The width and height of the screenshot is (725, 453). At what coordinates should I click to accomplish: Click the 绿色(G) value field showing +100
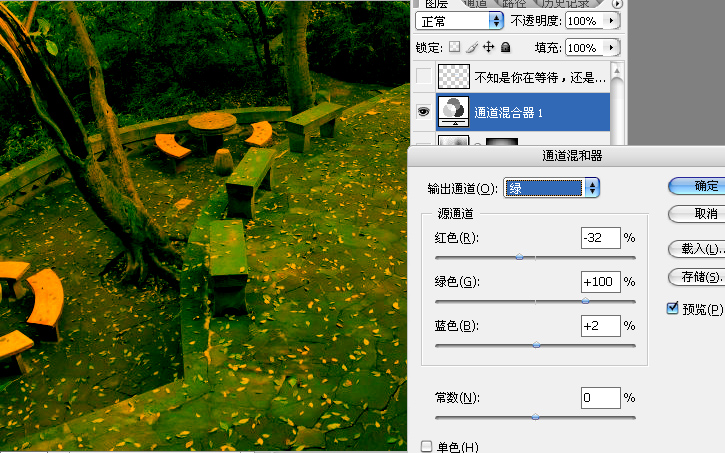[601, 282]
